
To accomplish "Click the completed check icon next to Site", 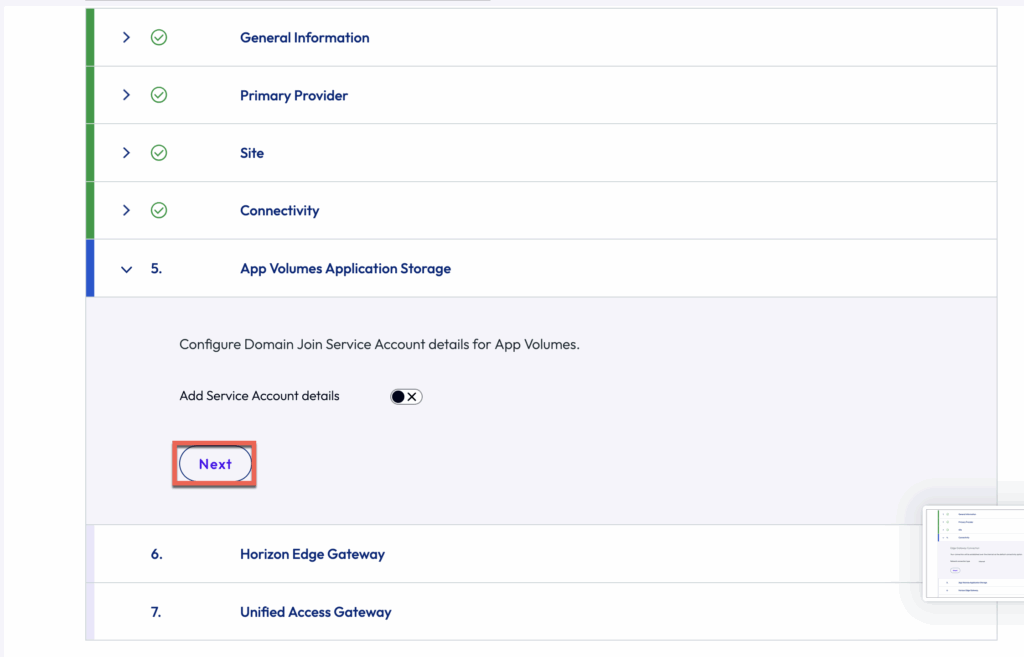I will pos(158,153).
